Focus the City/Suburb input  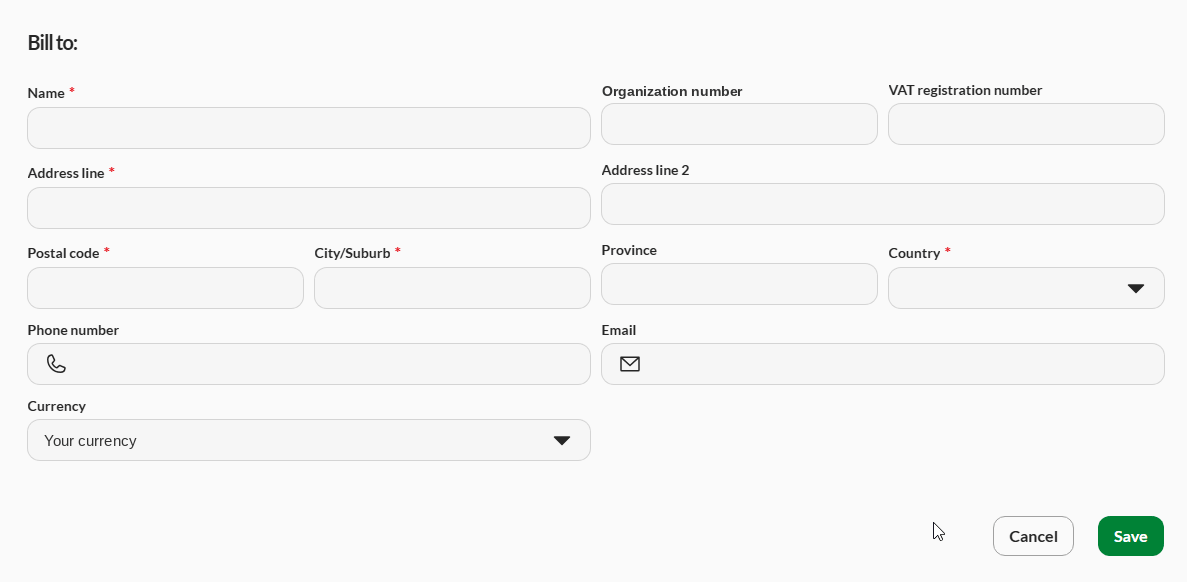(x=452, y=288)
